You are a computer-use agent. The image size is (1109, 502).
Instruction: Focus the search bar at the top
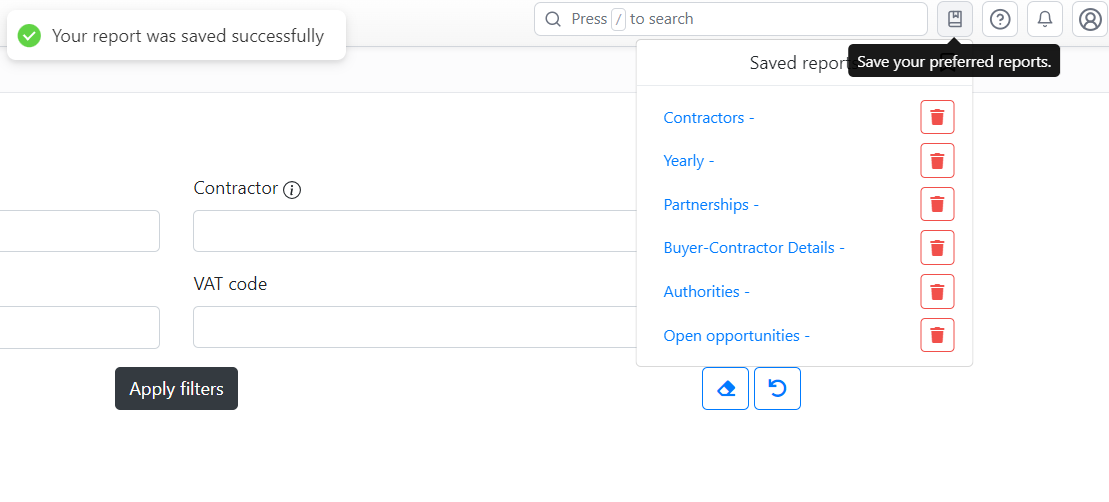point(731,19)
